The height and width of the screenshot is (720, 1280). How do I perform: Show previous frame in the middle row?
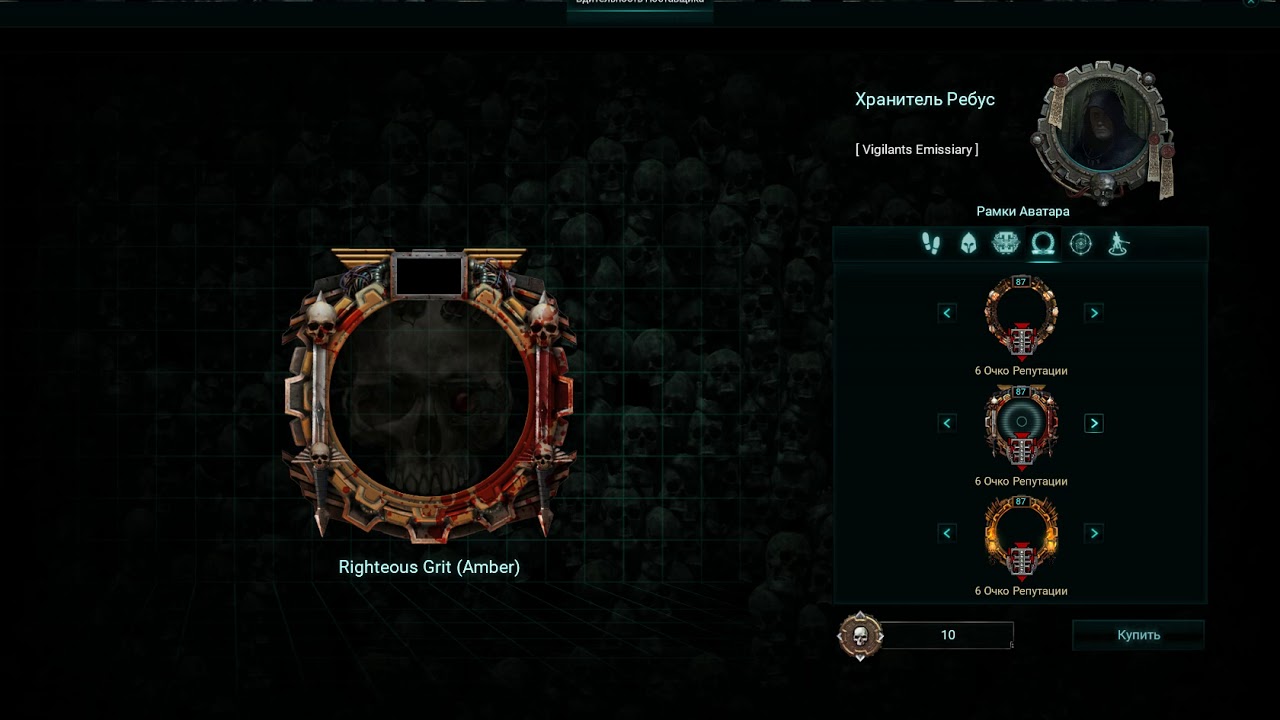[947, 423]
